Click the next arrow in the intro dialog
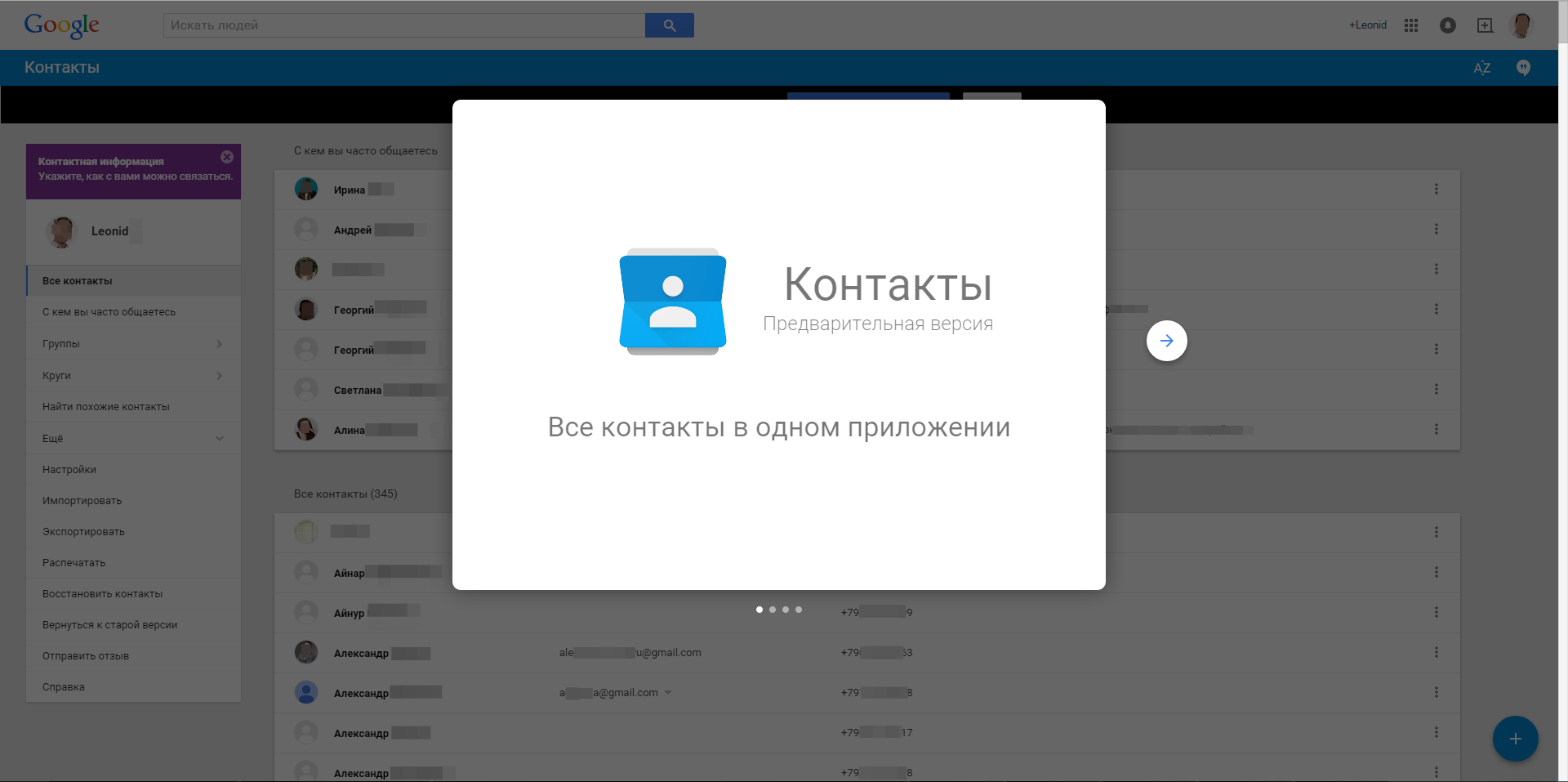Viewport: 1568px width, 782px height. [x=1167, y=341]
